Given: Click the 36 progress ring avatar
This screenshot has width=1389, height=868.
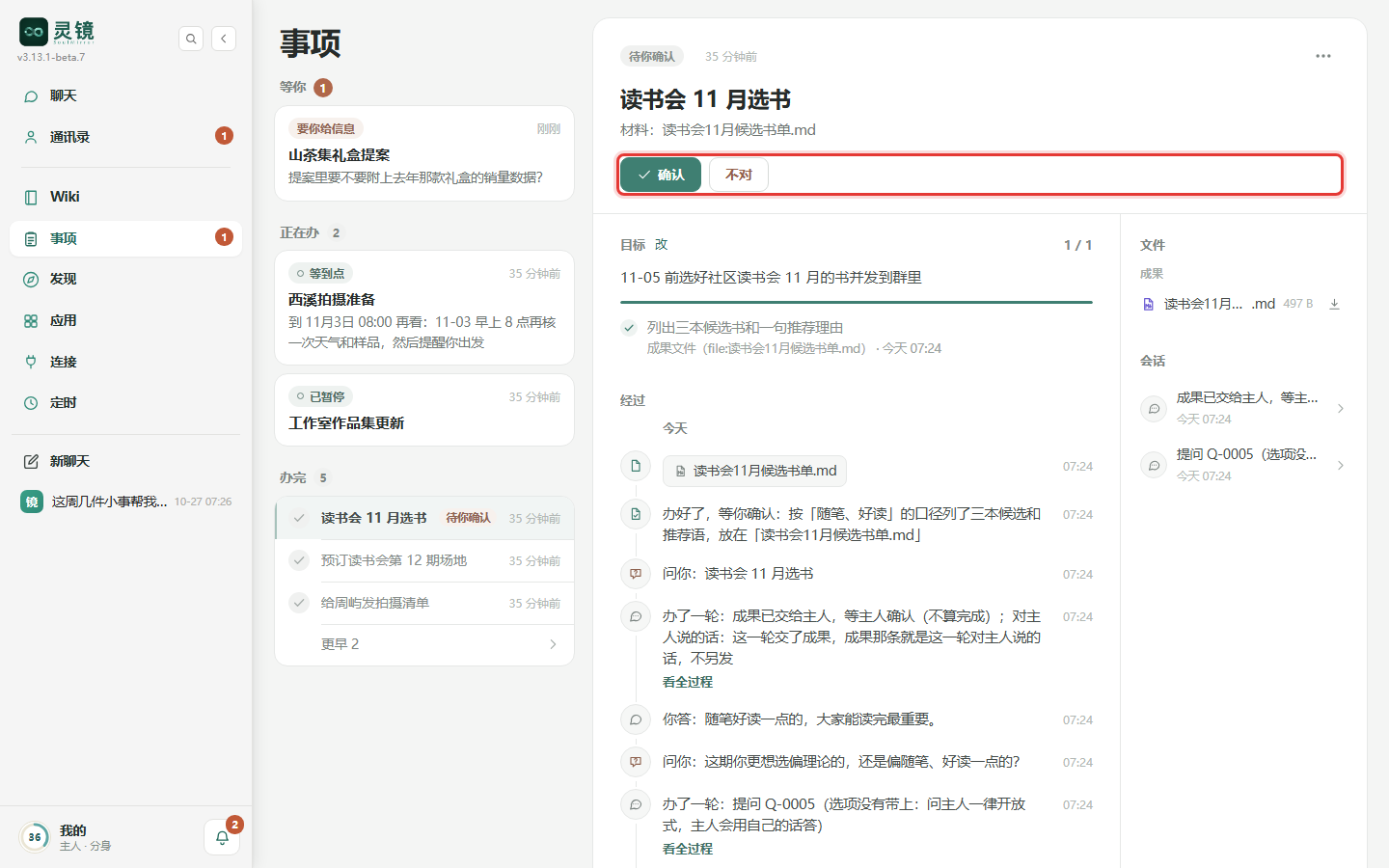Looking at the screenshot, I should [x=35, y=837].
